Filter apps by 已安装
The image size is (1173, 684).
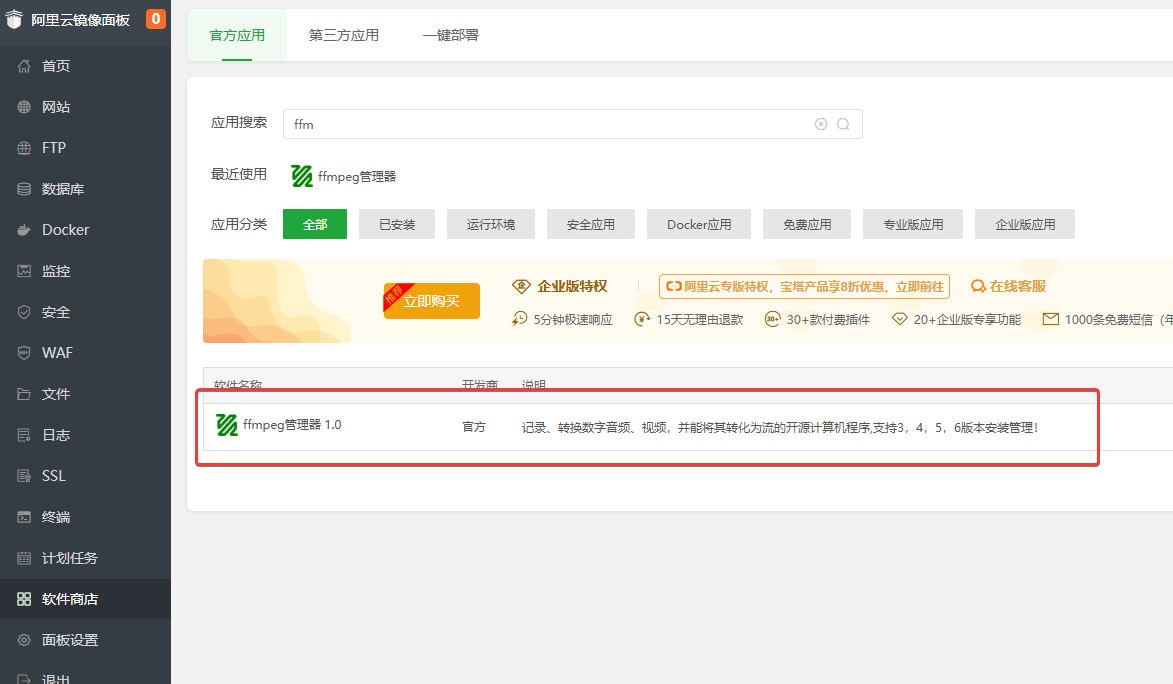click(397, 225)
